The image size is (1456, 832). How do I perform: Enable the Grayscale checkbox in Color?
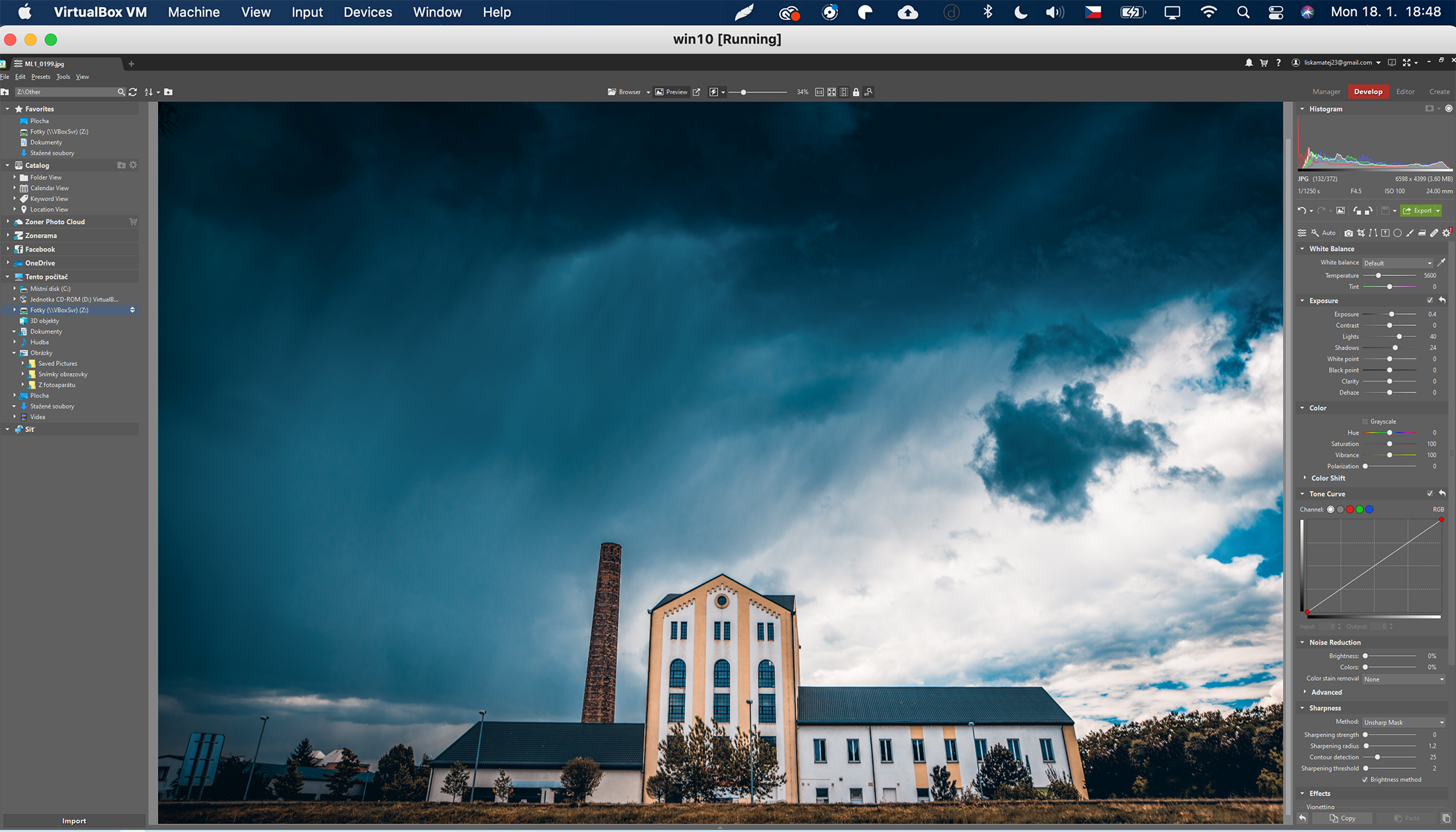coord(1364,421)
